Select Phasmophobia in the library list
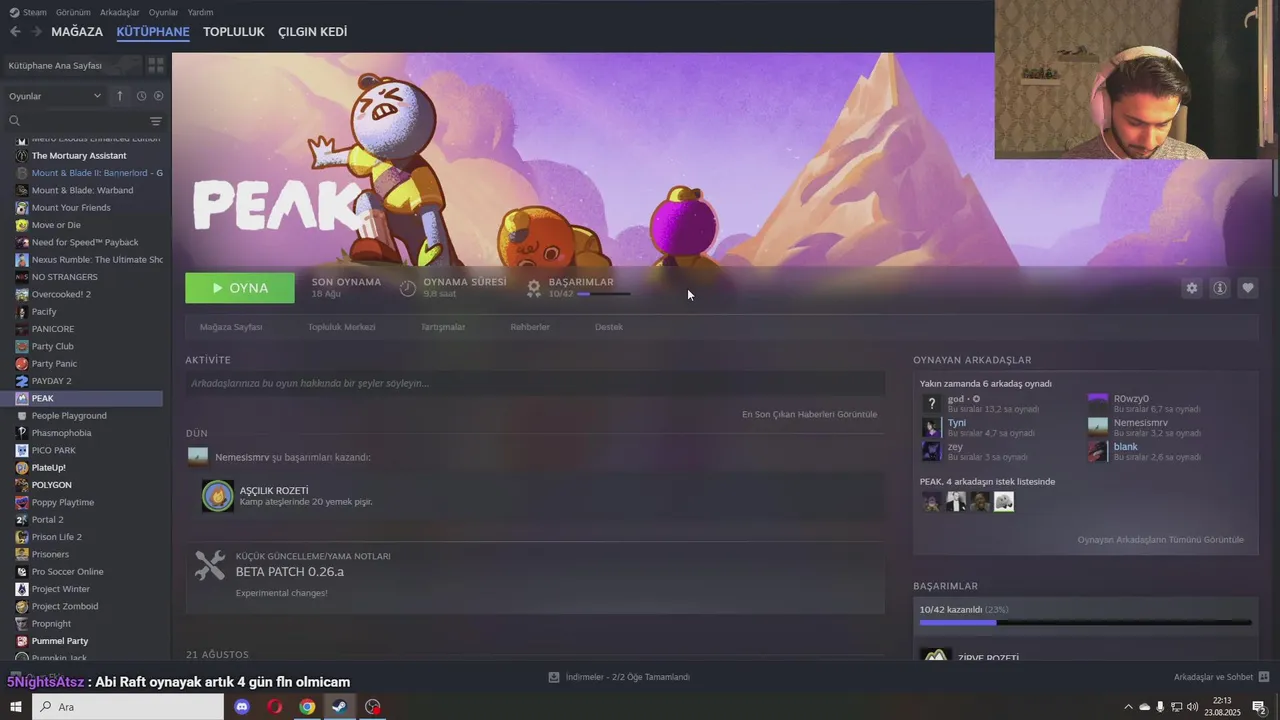 click(x=61, y=433)
